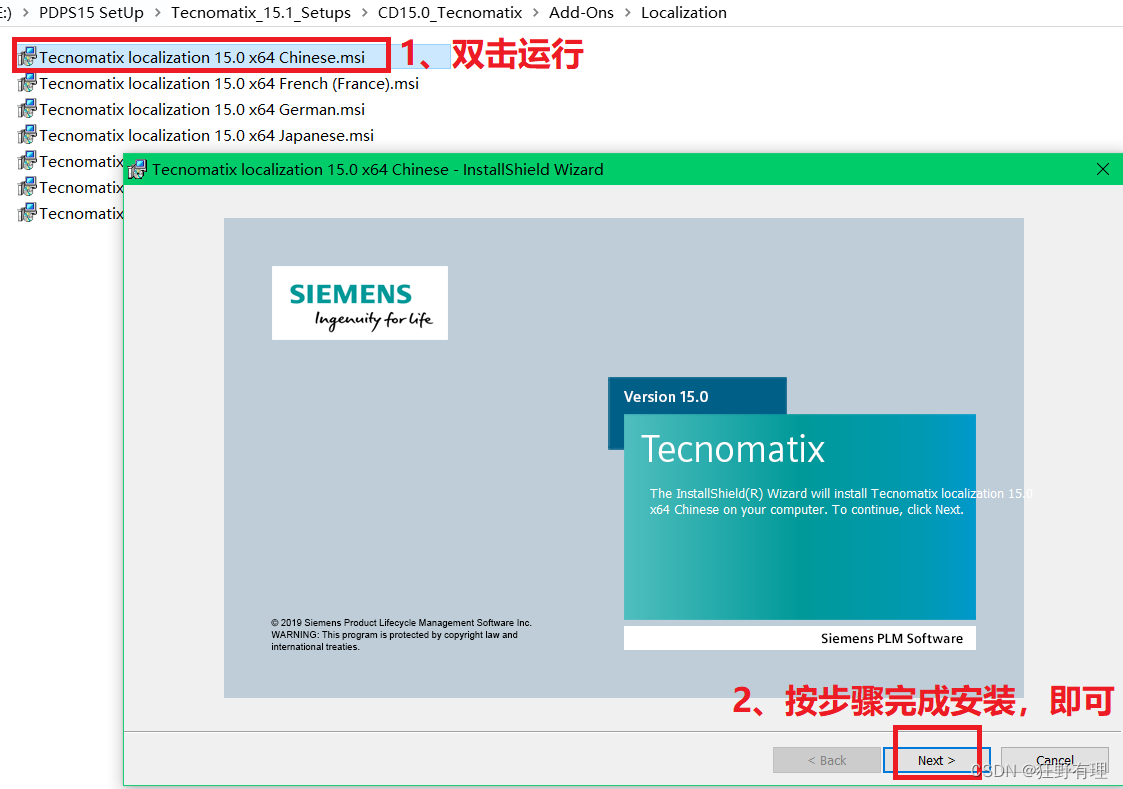Image resolution: width=1123 pixels, height=789 pixels.
Task: Click the Japanese.msi installer icon
Action: pyautogui.click(x=27, y=135)
